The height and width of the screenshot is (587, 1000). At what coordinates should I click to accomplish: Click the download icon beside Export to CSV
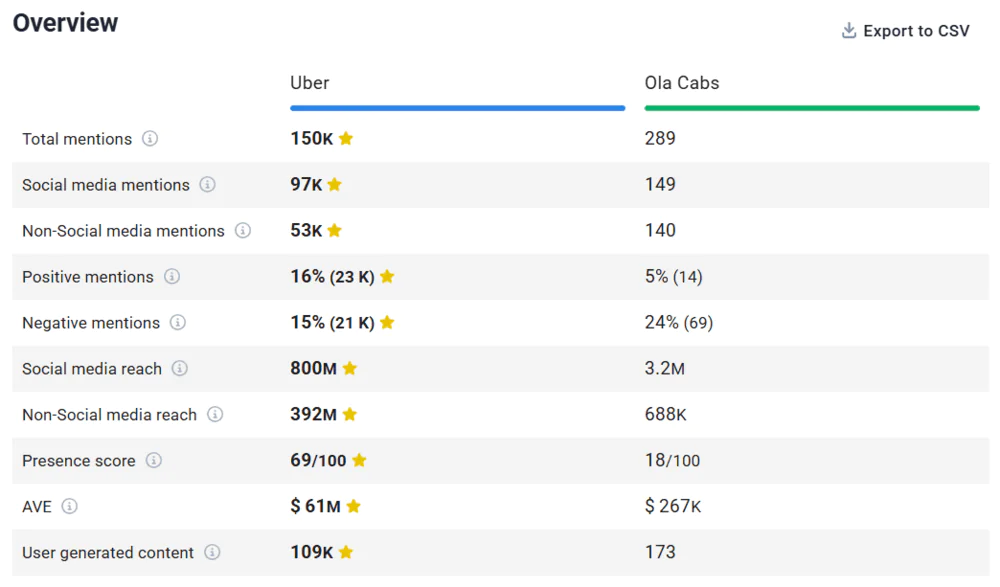click(x=849, y=31)
